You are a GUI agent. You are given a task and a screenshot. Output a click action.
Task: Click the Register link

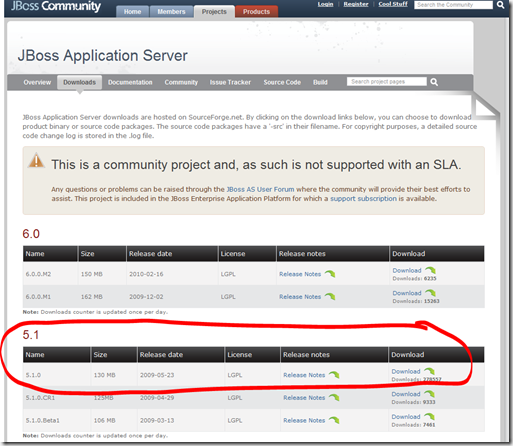pos(356,4)
